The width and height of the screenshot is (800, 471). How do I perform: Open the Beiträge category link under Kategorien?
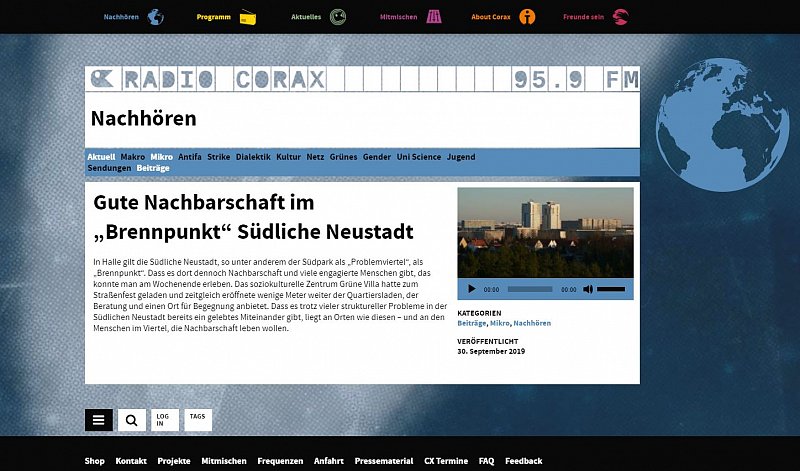coord(471,323)
